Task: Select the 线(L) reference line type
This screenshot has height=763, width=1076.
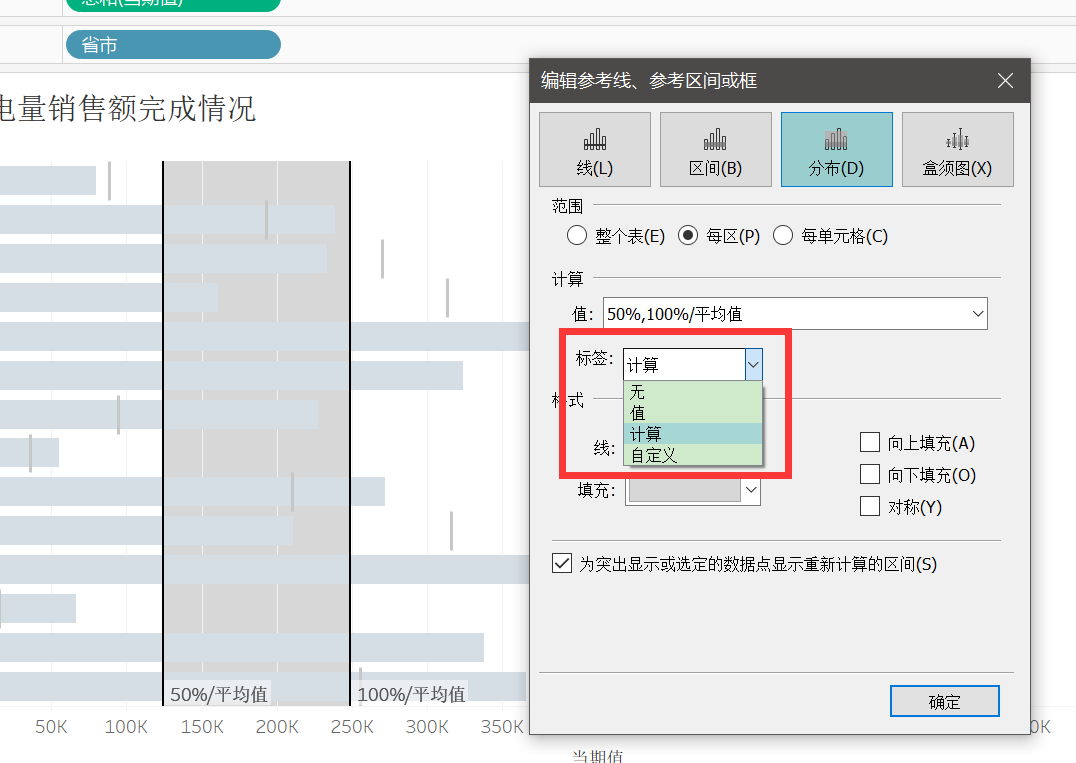Action: pos(594,150)
